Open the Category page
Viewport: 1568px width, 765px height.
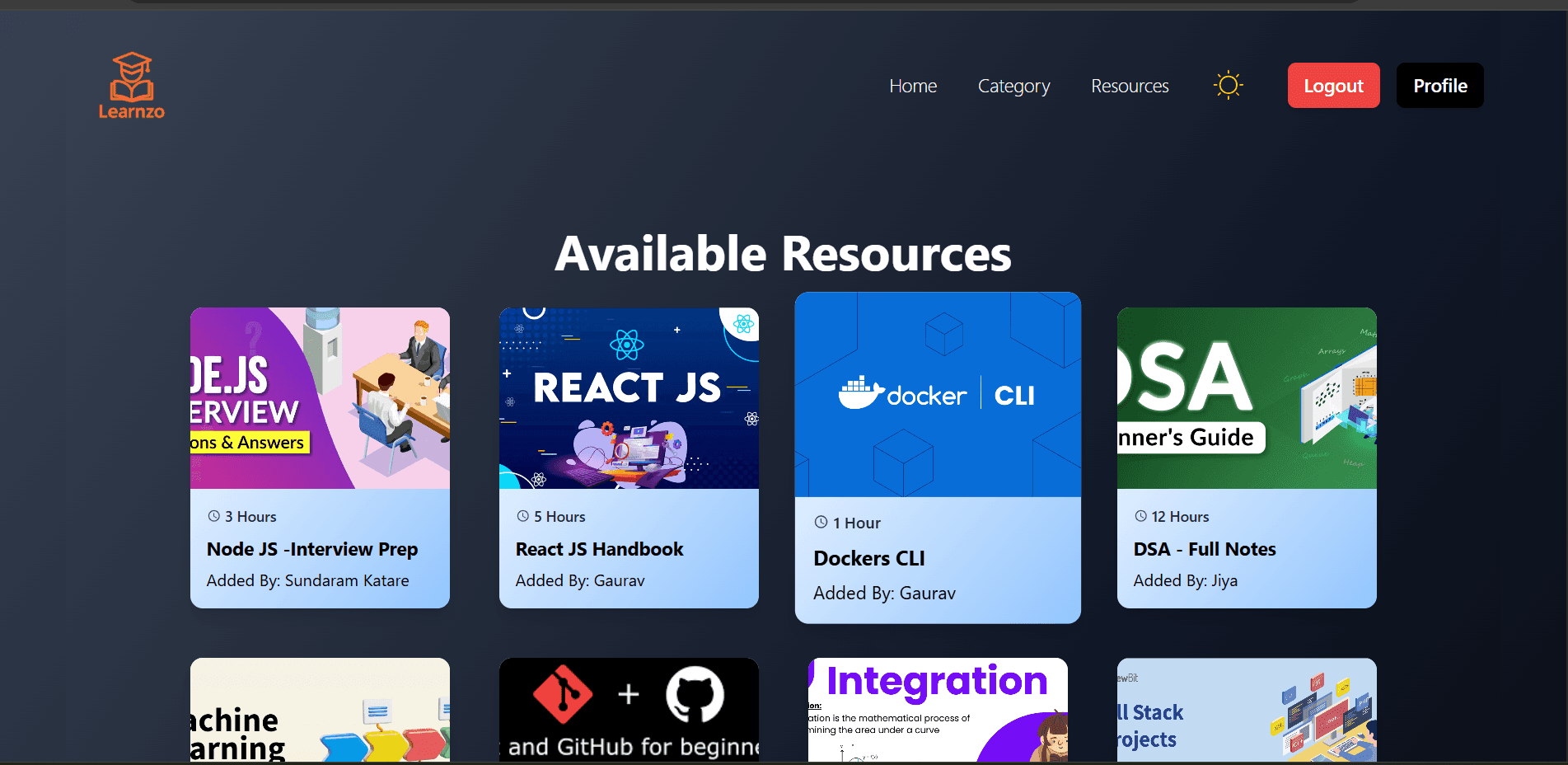(1014, 85)
